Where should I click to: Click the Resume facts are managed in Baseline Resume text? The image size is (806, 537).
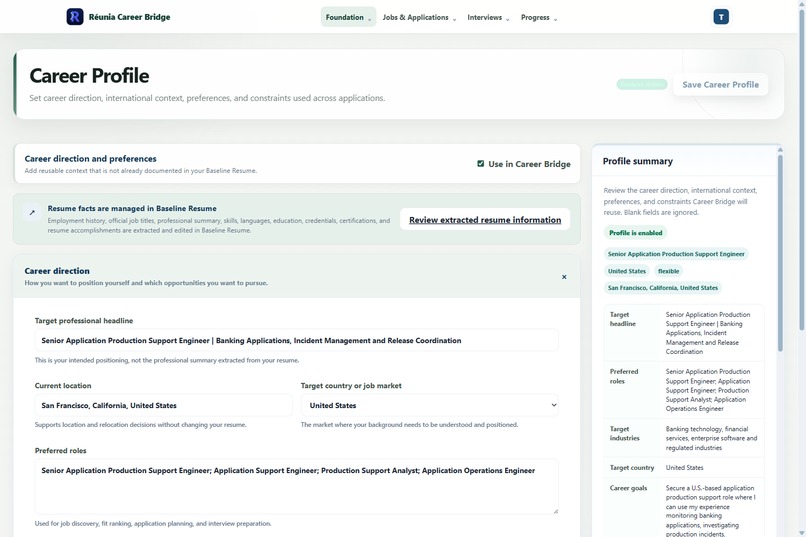click(132, 209)
